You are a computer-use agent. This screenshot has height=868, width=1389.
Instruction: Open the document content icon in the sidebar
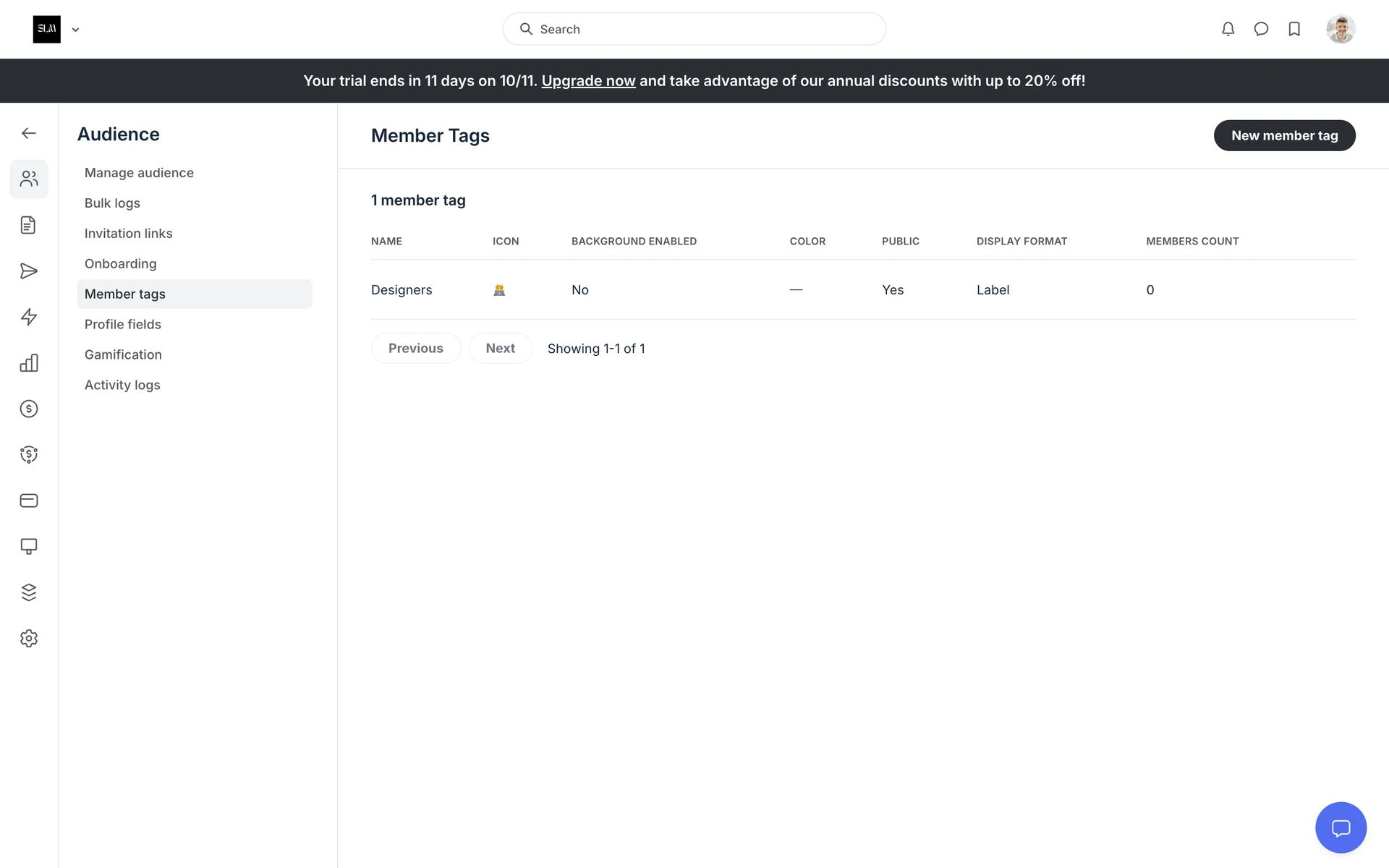coord(29,225)
